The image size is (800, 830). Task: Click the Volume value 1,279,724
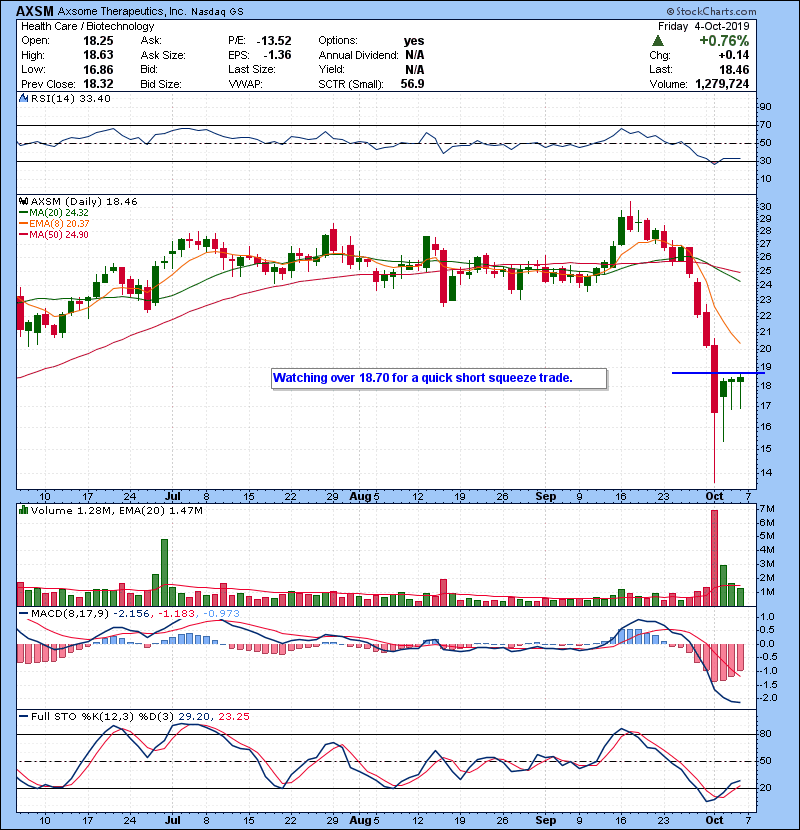[722, 84]
